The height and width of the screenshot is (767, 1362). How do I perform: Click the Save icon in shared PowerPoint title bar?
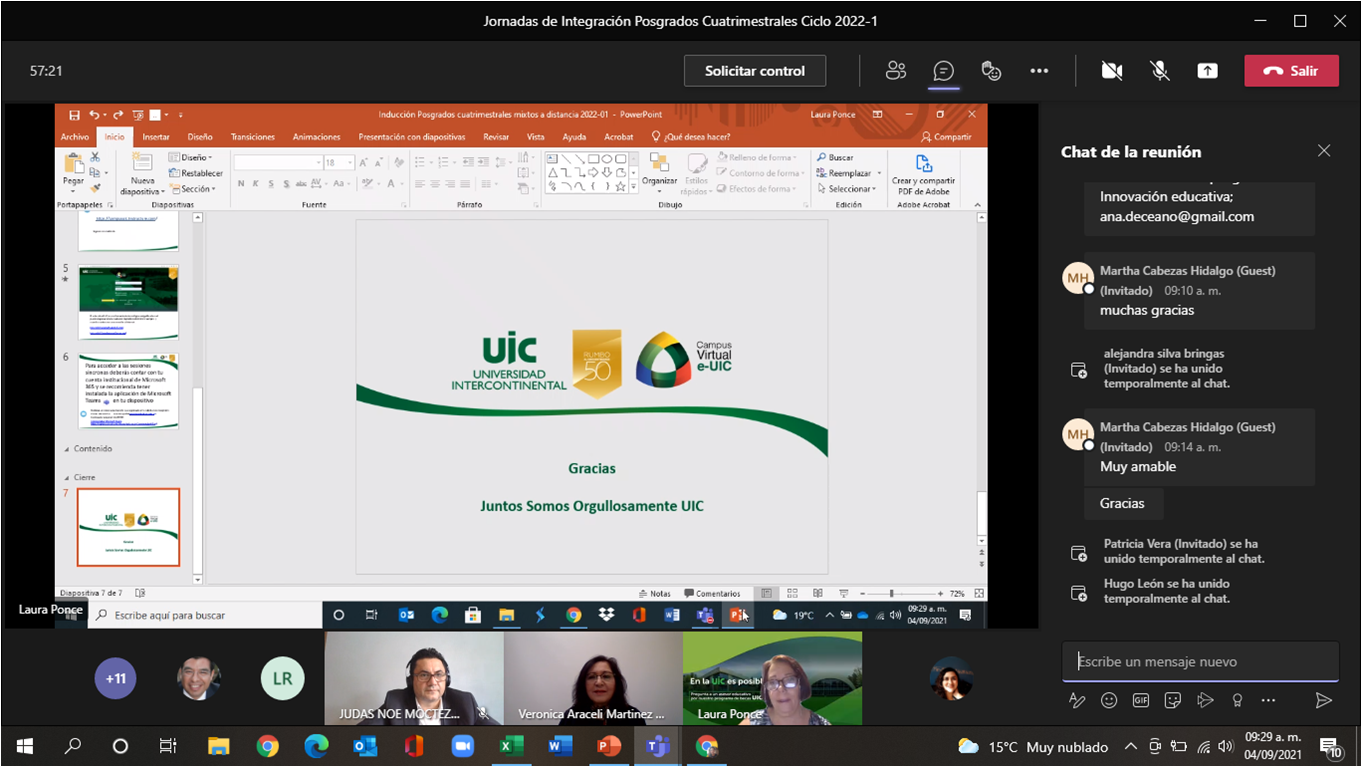click(x=74, y=115)
